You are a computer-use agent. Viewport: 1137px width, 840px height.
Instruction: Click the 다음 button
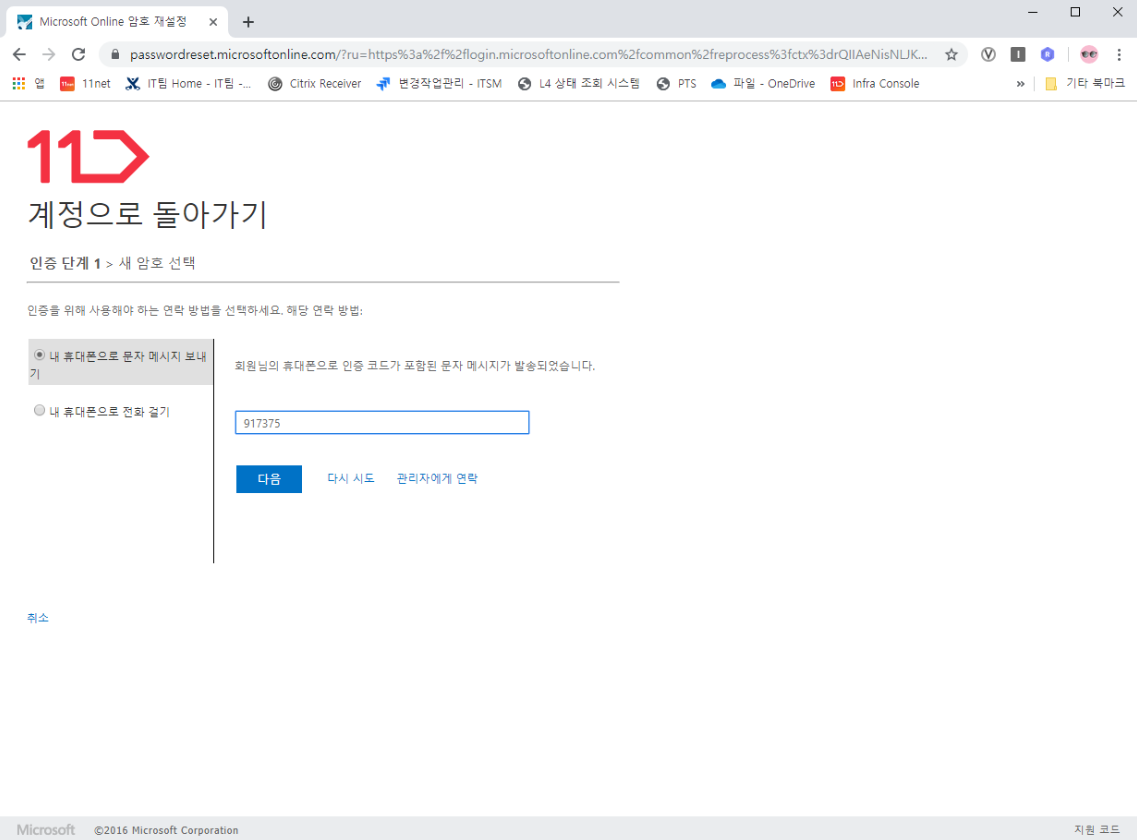click(x=269, y=479)
